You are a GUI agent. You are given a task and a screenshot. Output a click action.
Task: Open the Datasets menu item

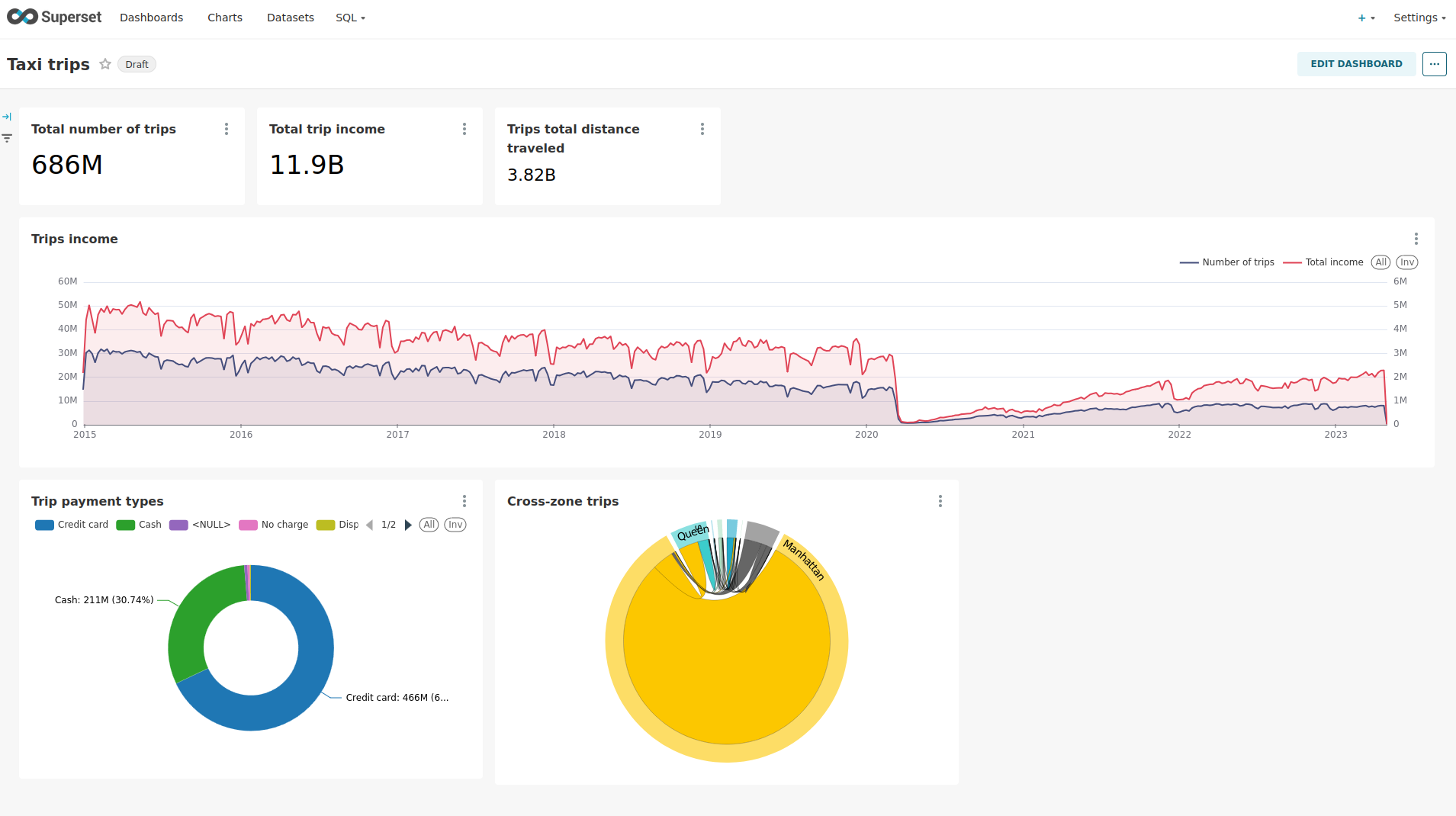pos(290,18)
